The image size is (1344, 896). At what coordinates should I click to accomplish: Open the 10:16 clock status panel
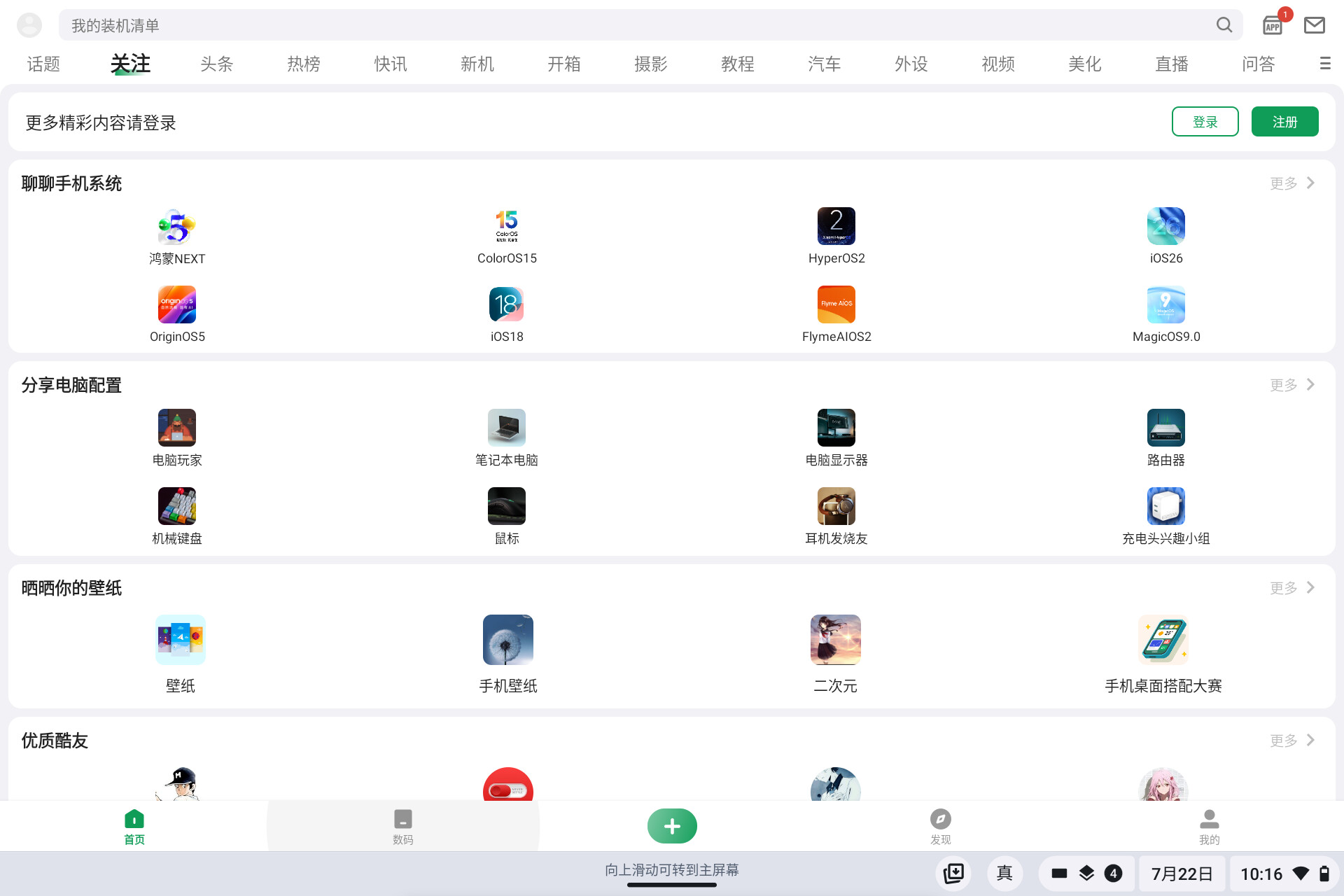click(1284, 874)
